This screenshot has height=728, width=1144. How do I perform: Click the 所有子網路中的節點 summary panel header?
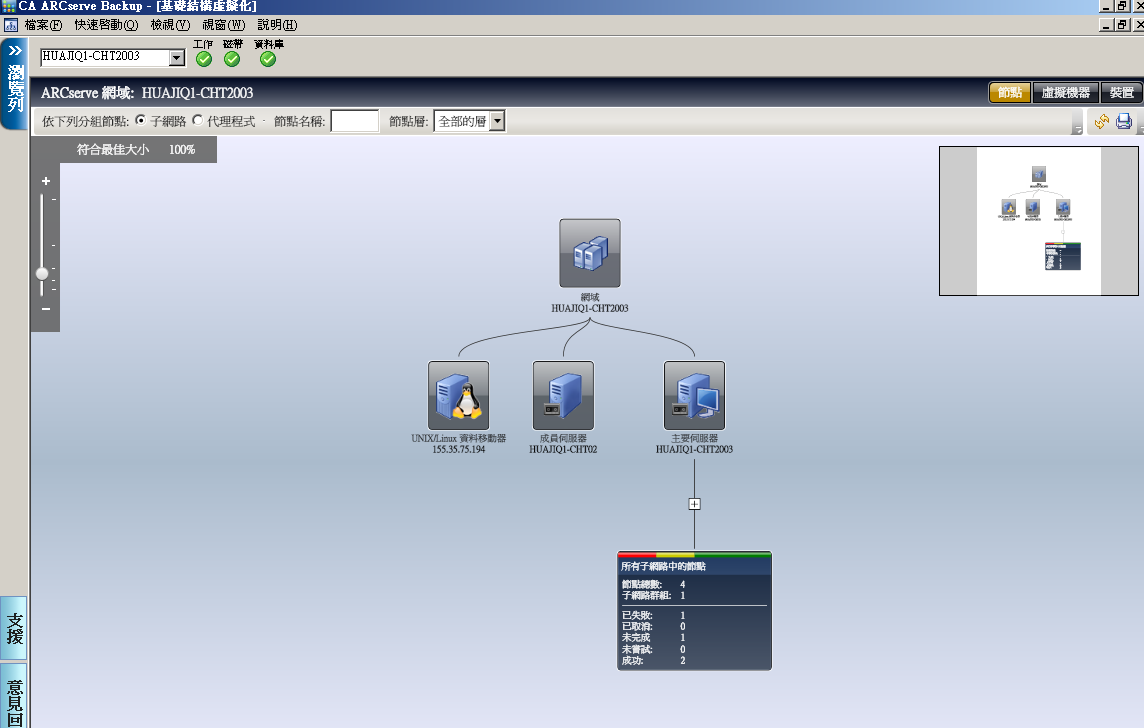coord(694,566)
